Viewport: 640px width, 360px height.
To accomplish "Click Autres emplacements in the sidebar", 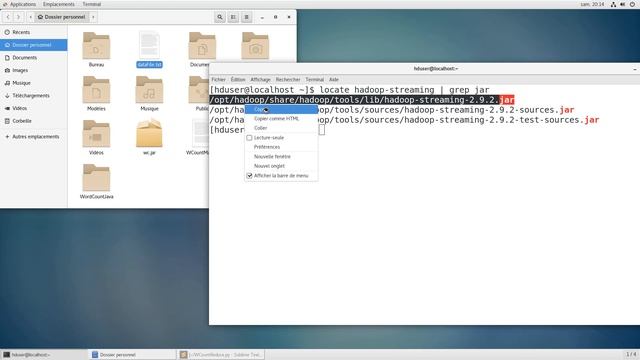I will [x=33, y=137].
